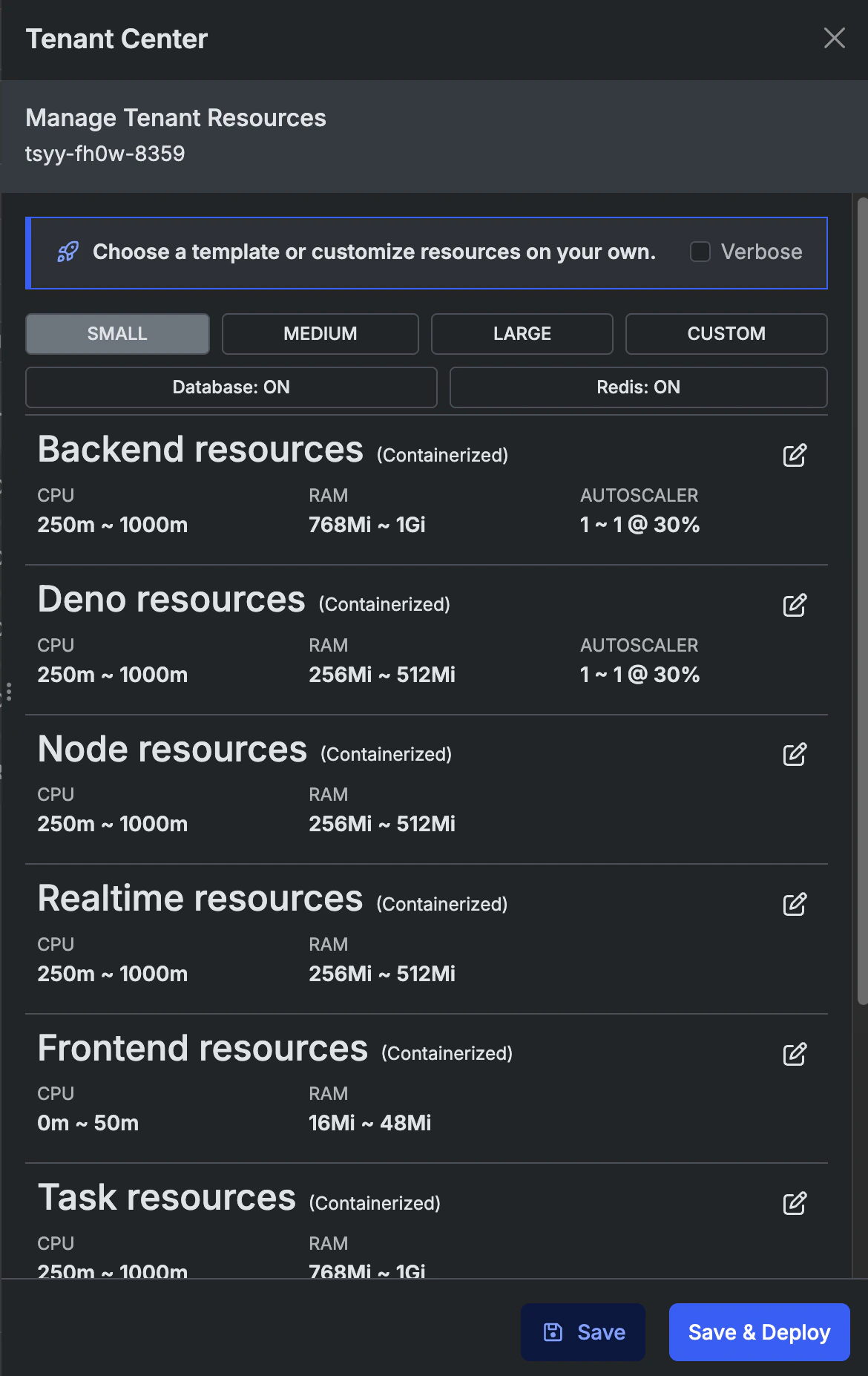This screenshot has width=868, height=1376.
Task: Toggle the Redis: ON button
Action: pos(639,387)
